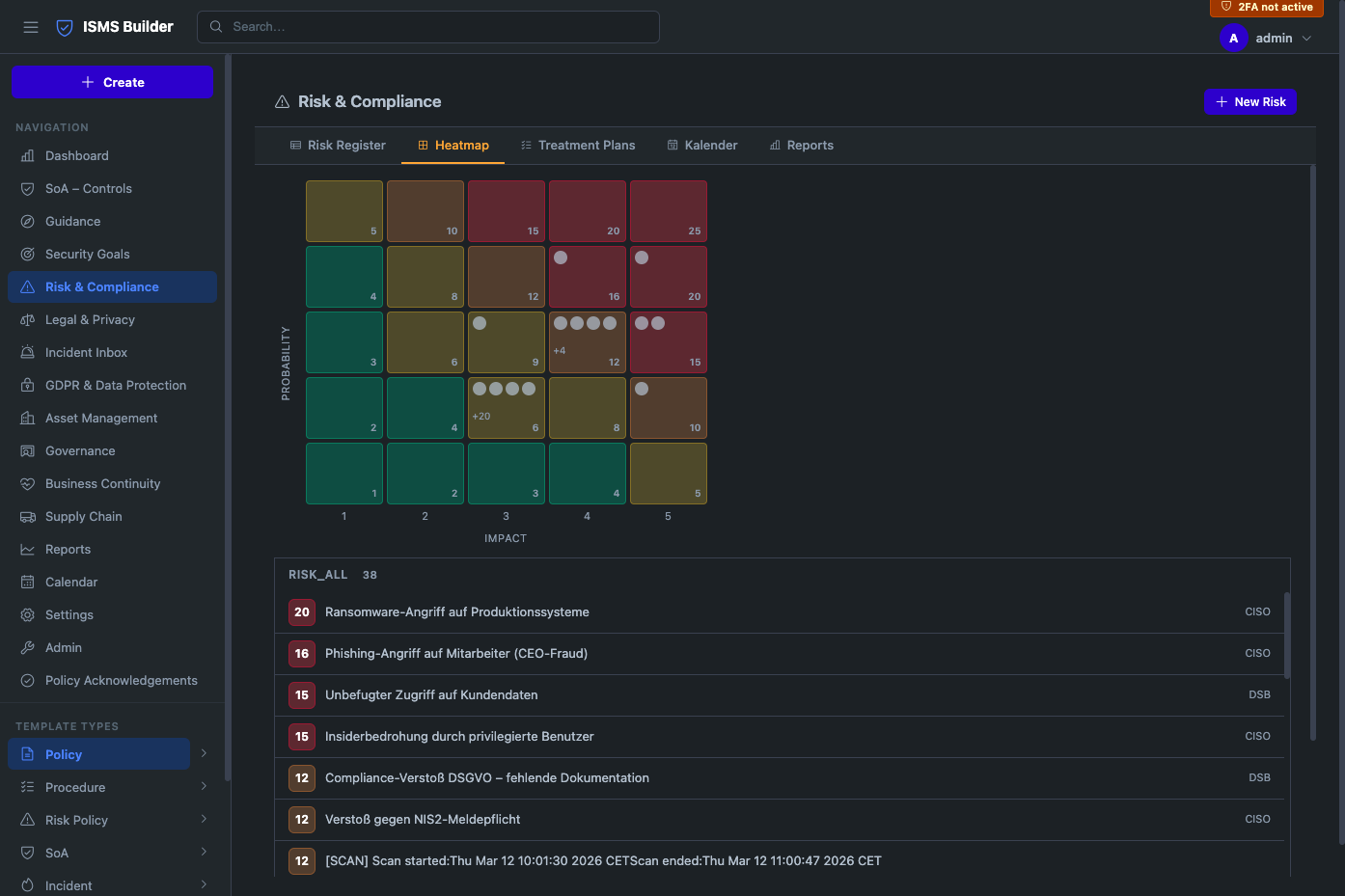The height and width of the screenshot is (896, 1345).
Task: Select the SoA template type
Action: pyautogui.click(x=98, y=853)
